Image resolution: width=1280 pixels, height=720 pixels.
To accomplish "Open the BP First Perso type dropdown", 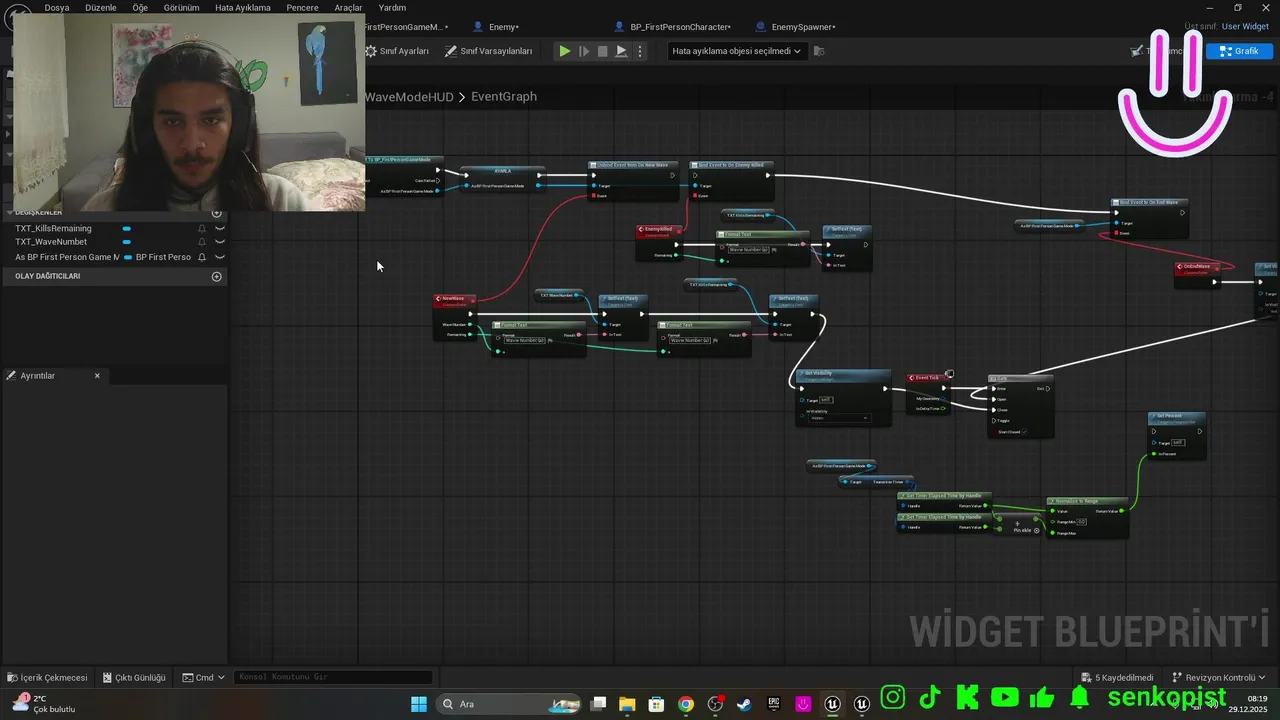I will point(158,257).
